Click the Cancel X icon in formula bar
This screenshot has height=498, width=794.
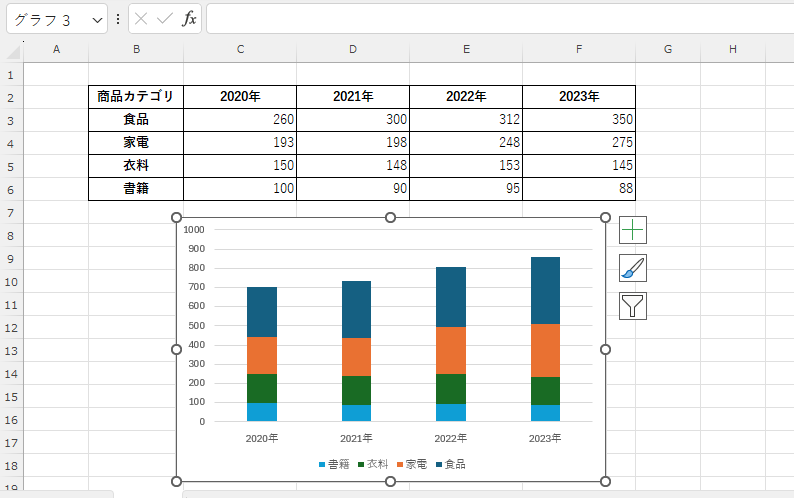[142, 19]
